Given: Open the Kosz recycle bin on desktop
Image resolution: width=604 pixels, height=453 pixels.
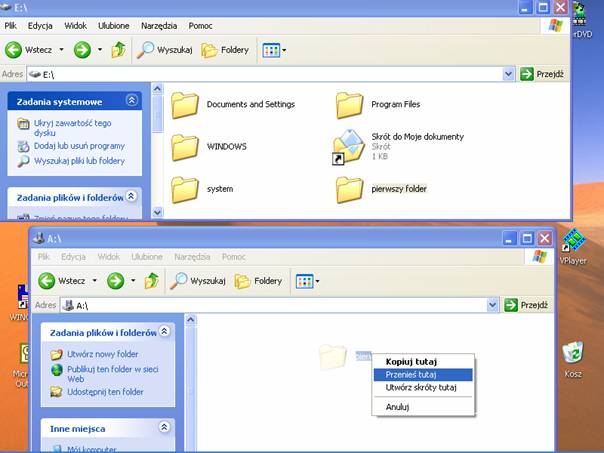Looking at the screenshot, I should coord(572,353).
